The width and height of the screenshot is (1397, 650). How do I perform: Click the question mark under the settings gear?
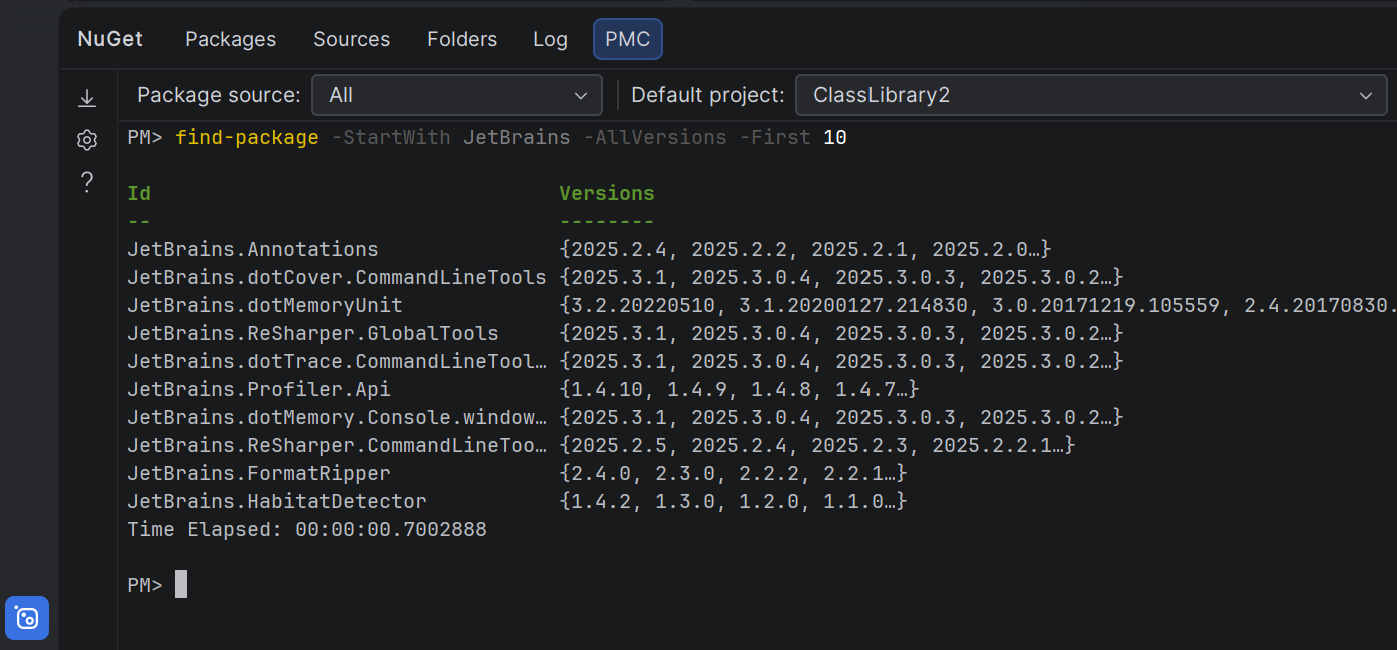(87, 182)
